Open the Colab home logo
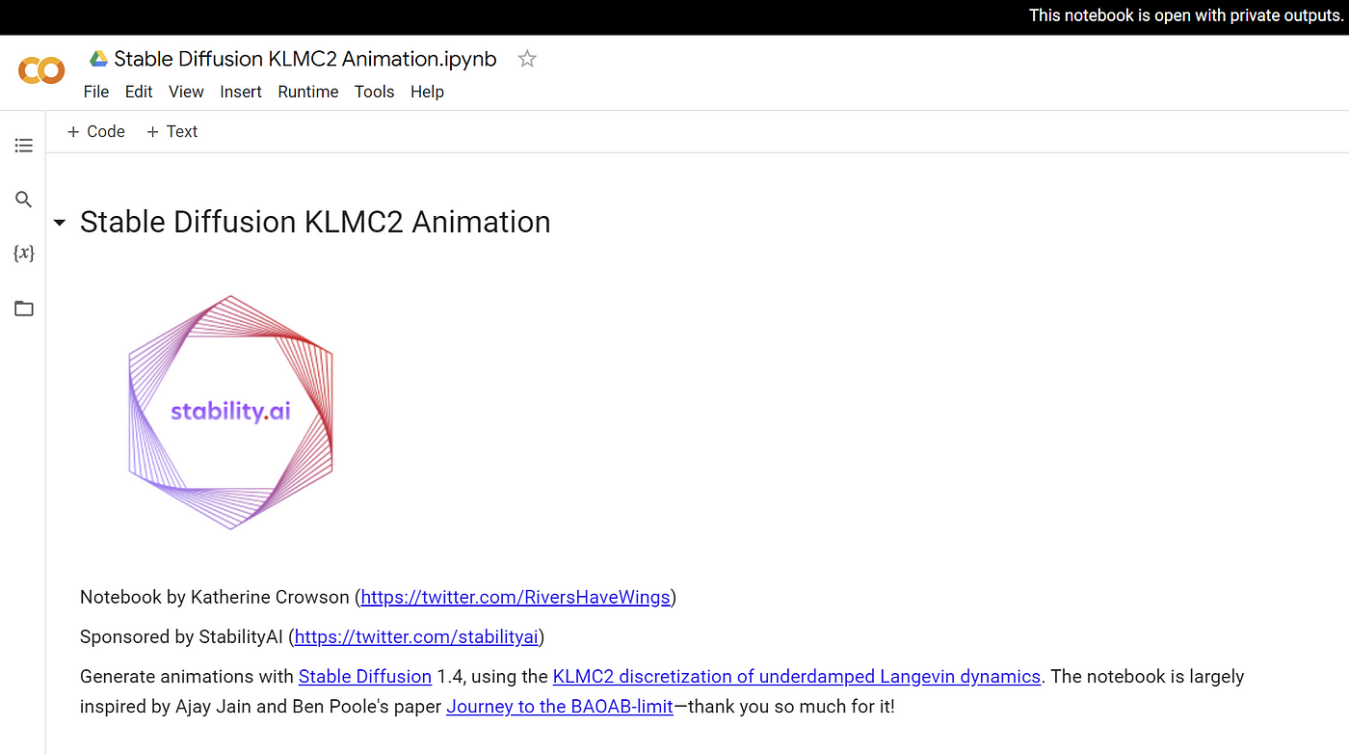The width and height of the screenshot is (1349, 754). pyautogui.click(x=41, y=71)
